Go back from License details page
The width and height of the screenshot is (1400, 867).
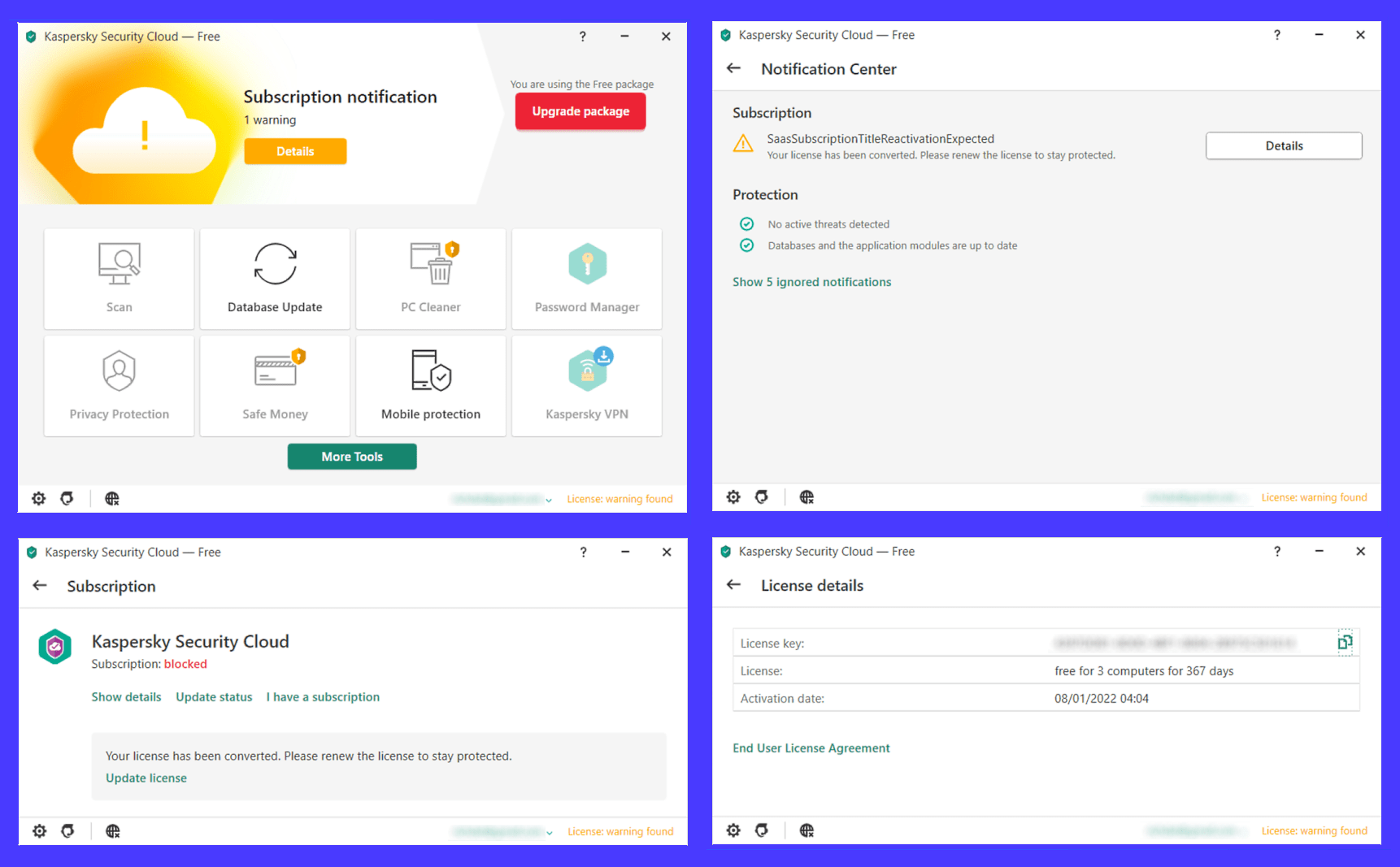pos(733,584)
